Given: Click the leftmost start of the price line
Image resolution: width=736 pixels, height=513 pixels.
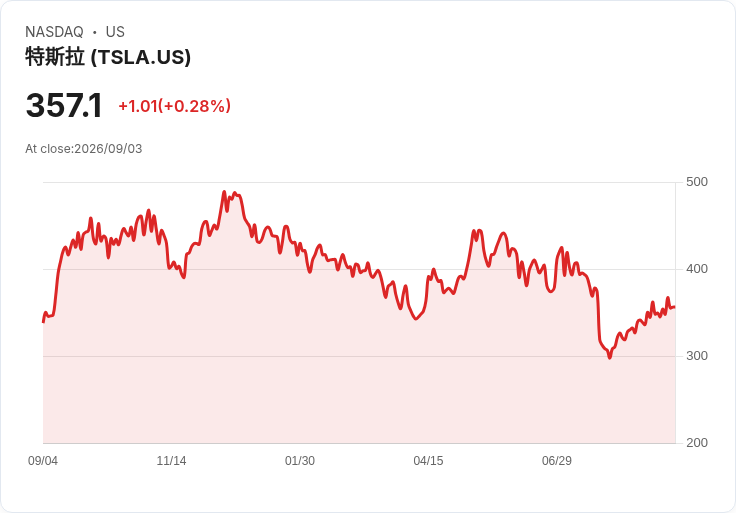Looking at the screenshot, I should pyautogui.click(x=43, y=322).
